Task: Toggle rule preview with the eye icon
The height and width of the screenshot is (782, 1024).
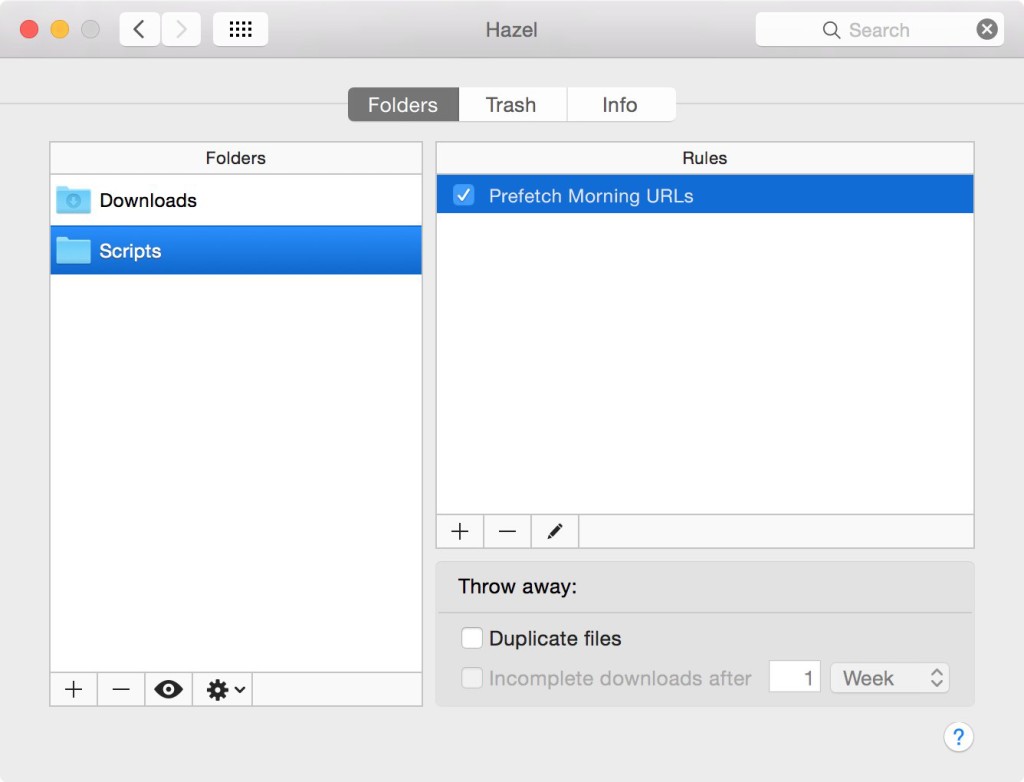Action: (168, 689)
